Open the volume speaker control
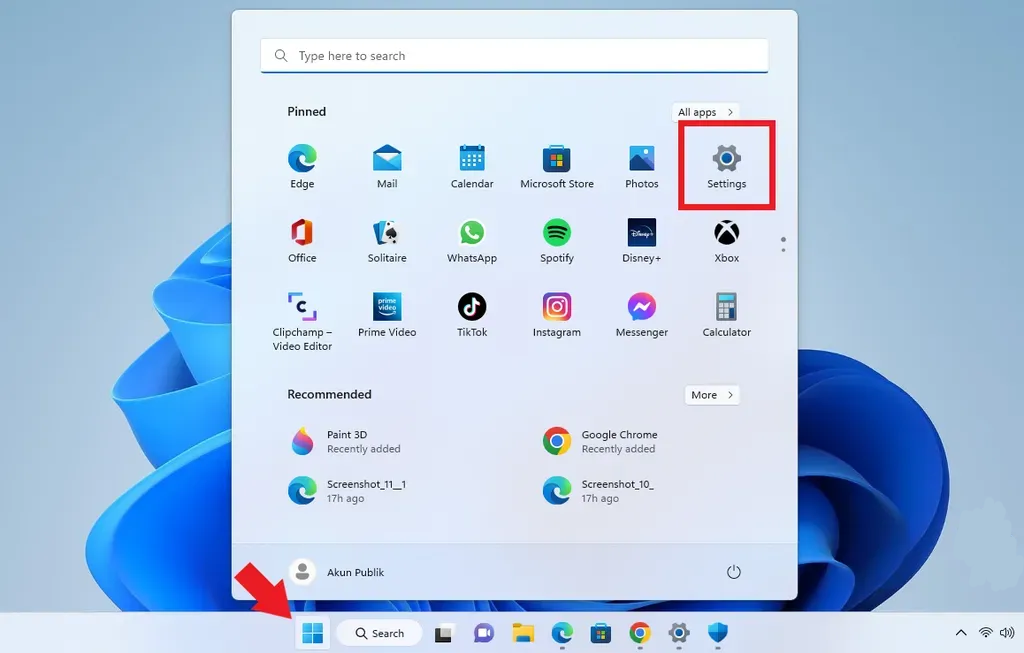 click(x=1006, y=632)
